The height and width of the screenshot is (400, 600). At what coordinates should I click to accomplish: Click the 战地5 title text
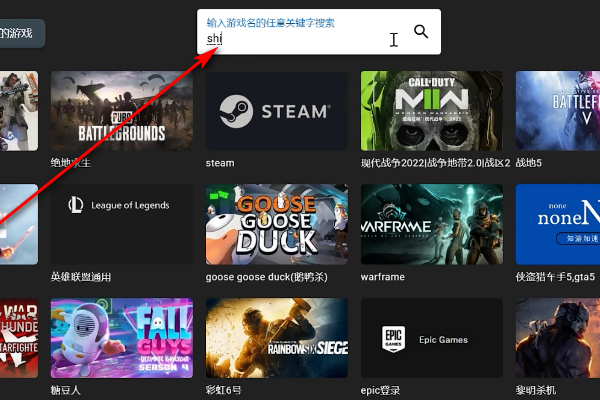pyautogui.click(x=528, y=163)
